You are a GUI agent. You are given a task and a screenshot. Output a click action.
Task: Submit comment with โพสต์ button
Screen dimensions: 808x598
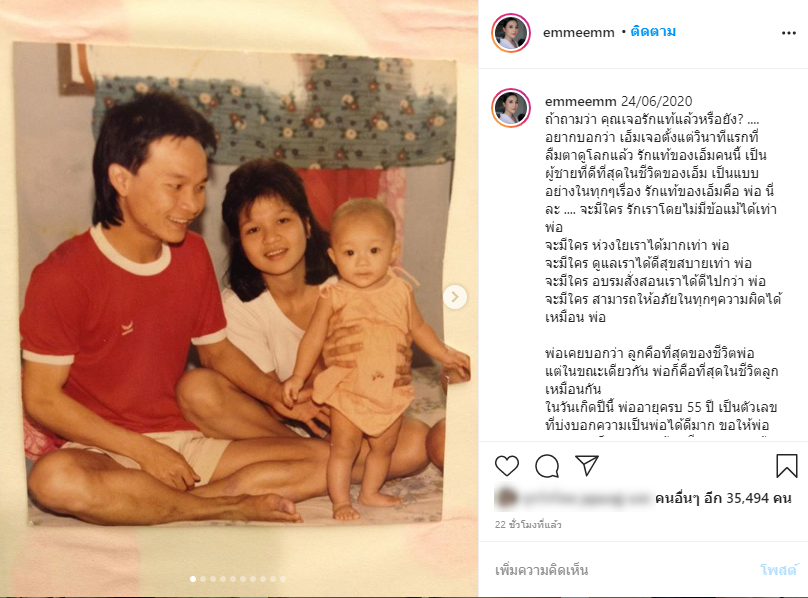[x=779, y=570]
